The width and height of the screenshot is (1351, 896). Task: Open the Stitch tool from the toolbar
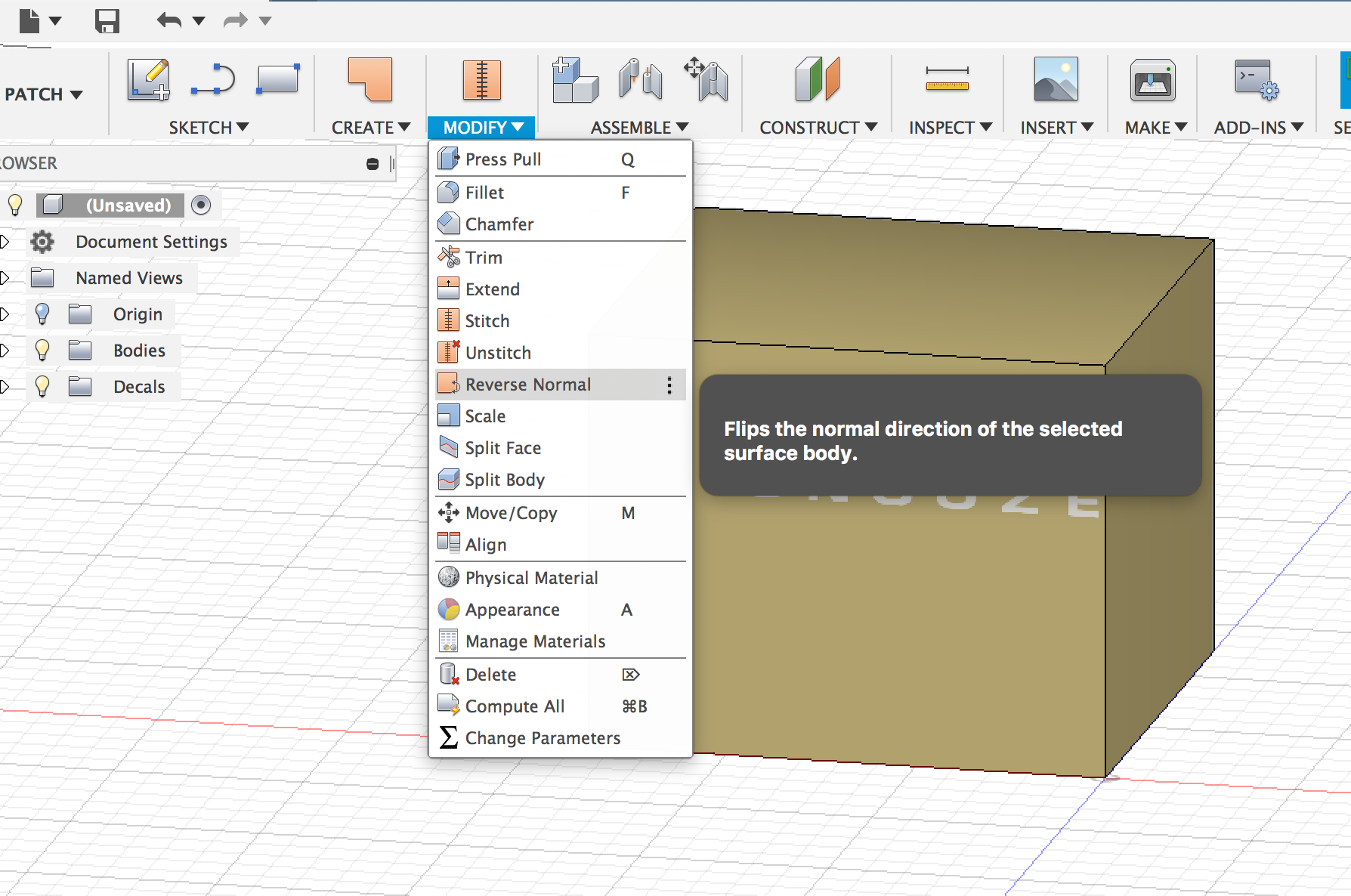[481, 79]
